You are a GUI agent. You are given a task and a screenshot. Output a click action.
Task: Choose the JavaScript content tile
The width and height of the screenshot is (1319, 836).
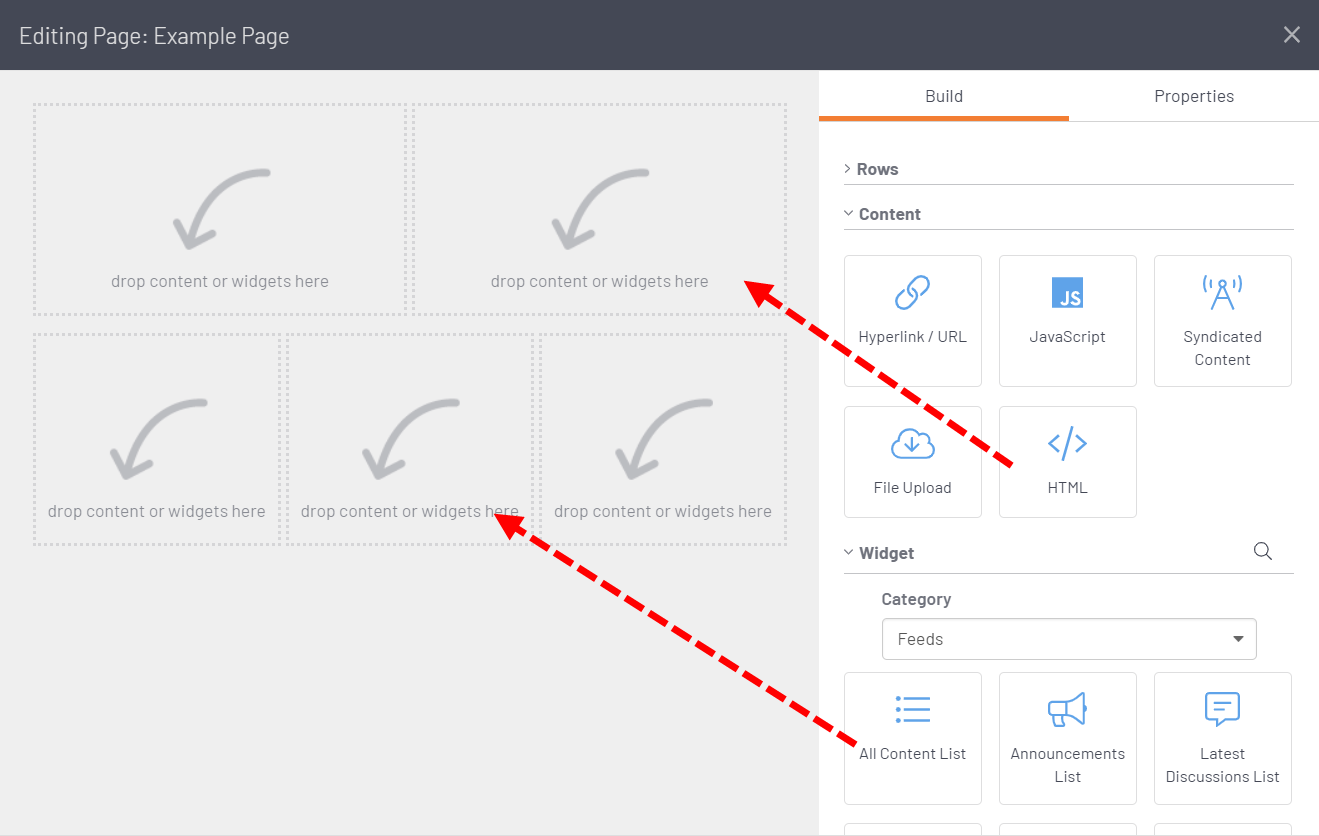(1067, 320)
